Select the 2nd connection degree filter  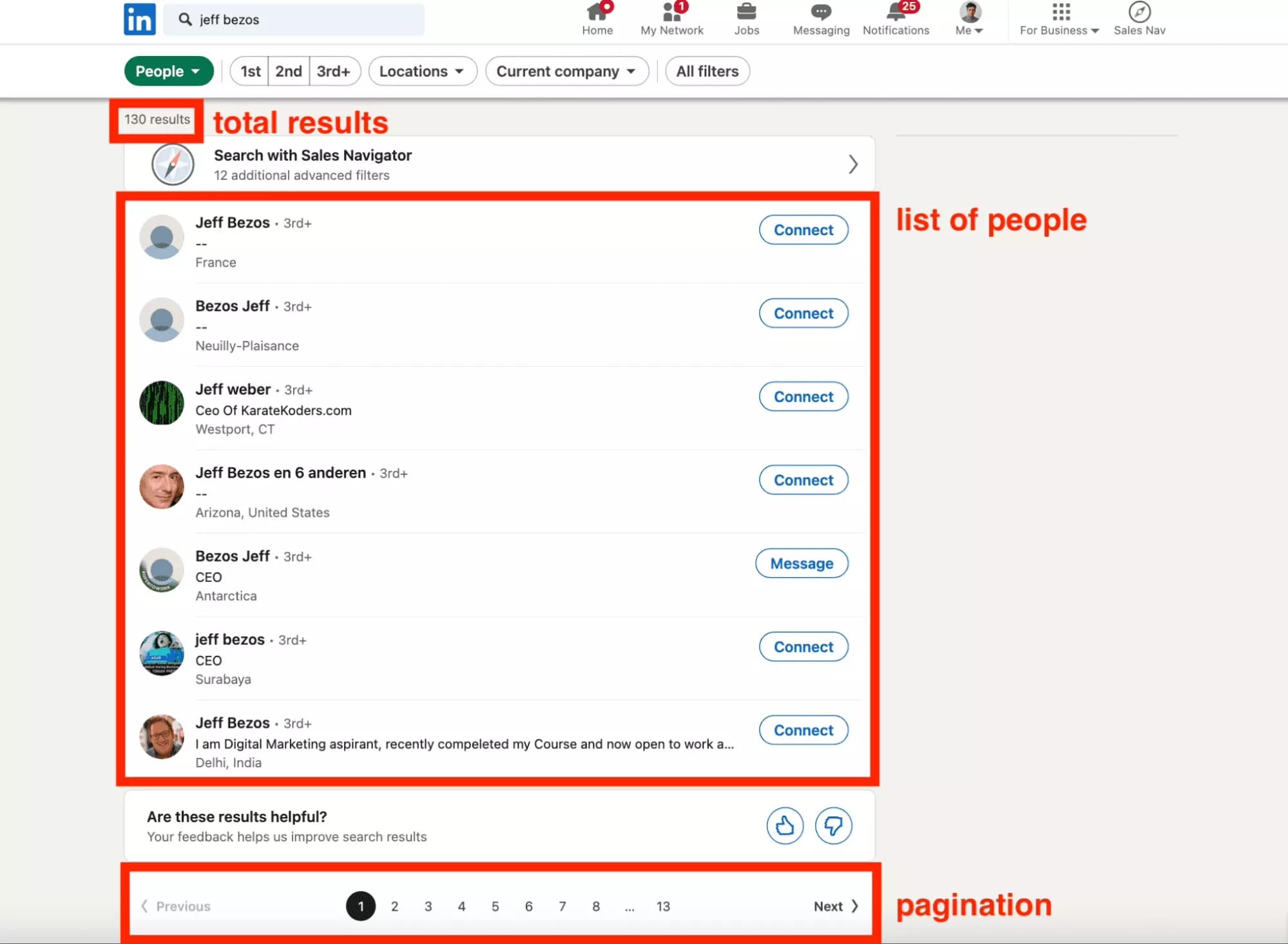288,71
